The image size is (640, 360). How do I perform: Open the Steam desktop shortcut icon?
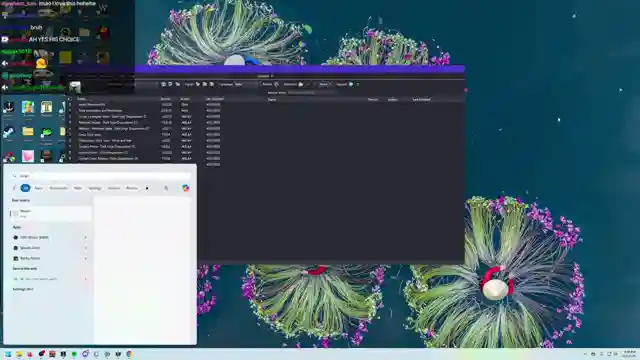9,133
